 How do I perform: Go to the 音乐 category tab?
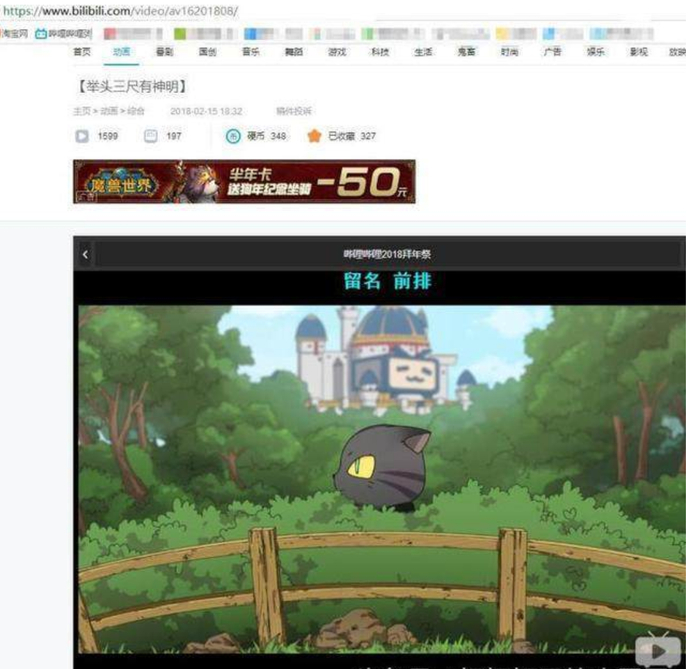pos(251,52)
